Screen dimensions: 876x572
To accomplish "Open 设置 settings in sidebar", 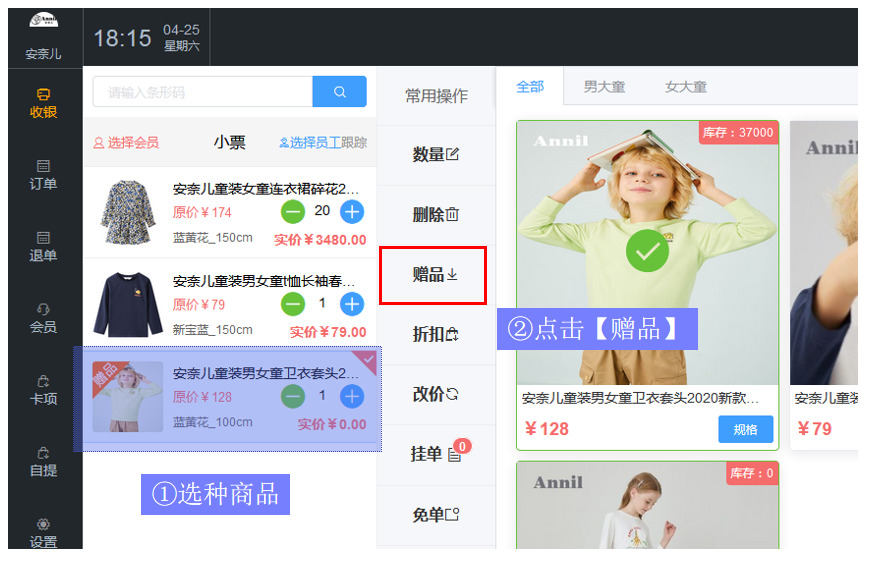I will point(43,532).
